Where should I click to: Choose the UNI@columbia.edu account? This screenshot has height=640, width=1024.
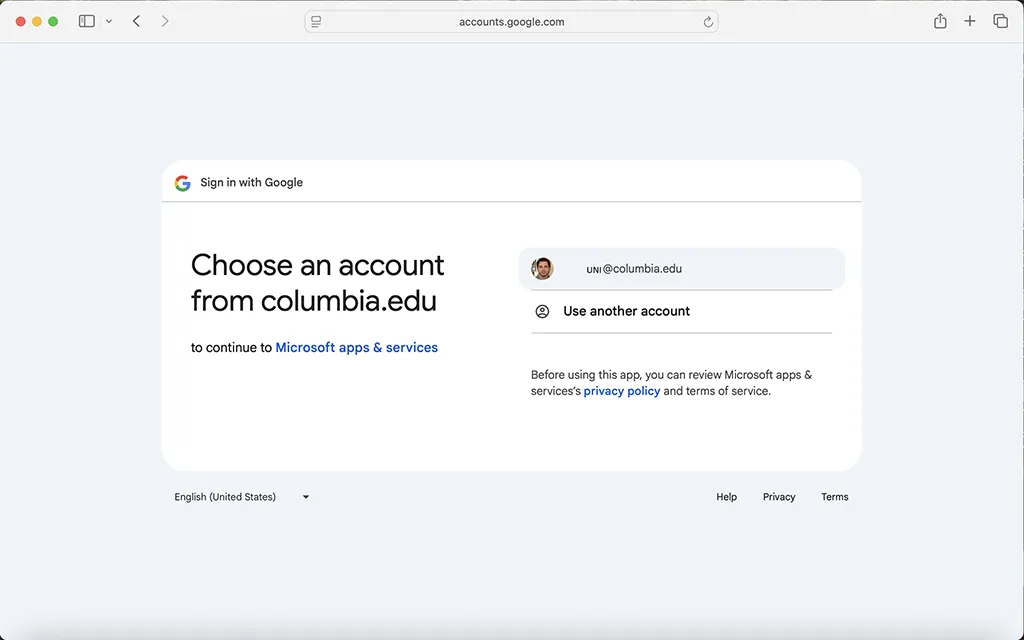(x=681, y=268)
